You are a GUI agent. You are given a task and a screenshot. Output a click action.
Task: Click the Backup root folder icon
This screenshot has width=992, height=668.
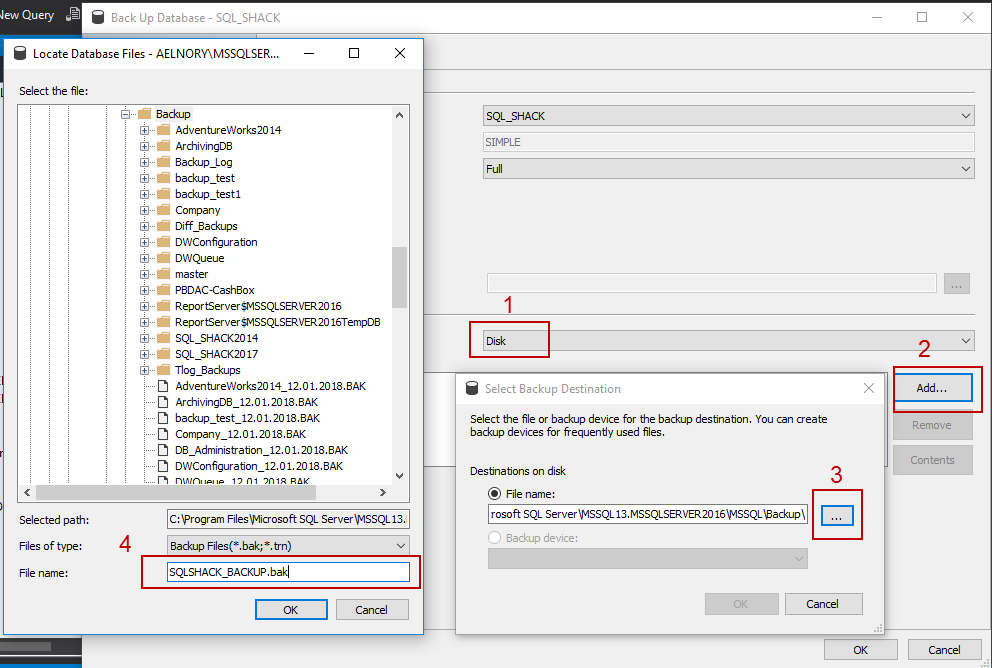(x=145, y=114)
